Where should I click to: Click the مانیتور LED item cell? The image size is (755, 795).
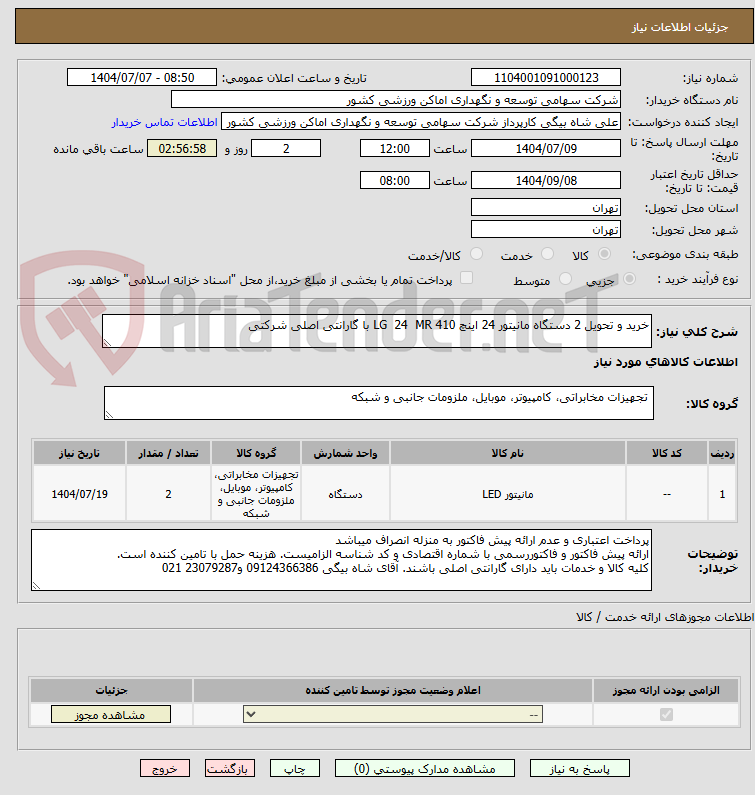pos(508,494)
